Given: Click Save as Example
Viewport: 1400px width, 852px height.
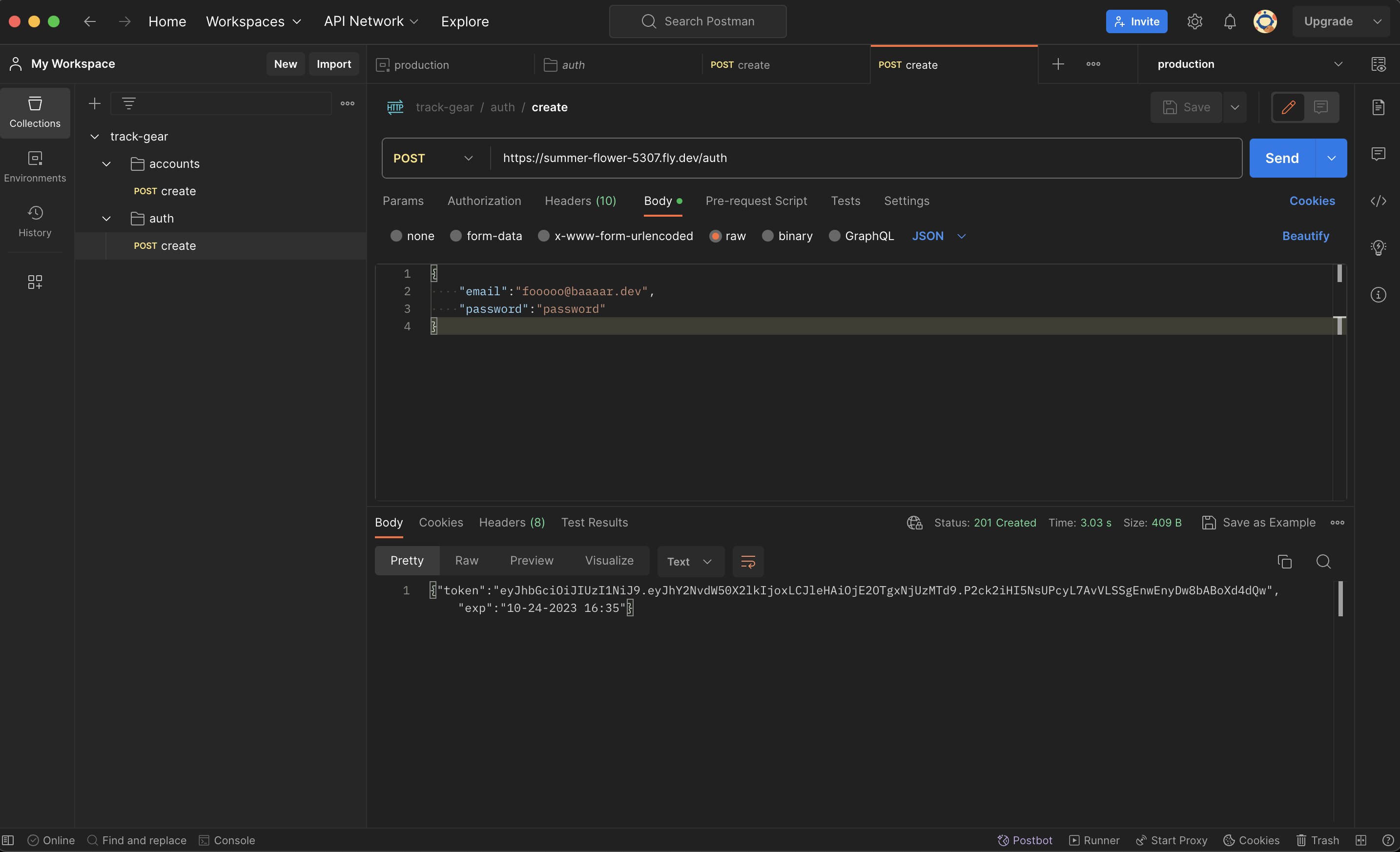Looking at the screenshot, I should click(1258, 523).
